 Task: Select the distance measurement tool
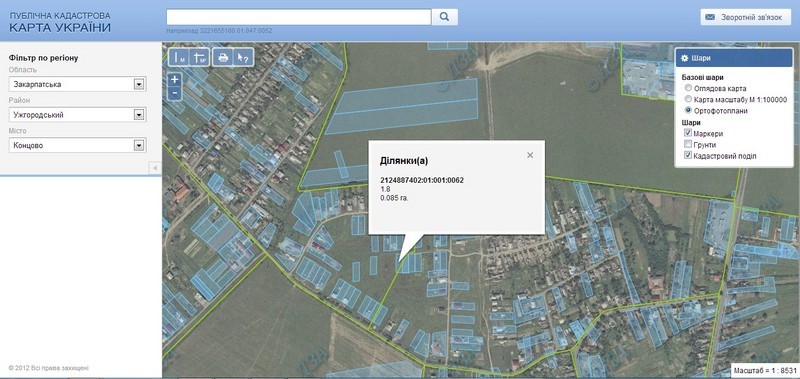click(179, 58)
